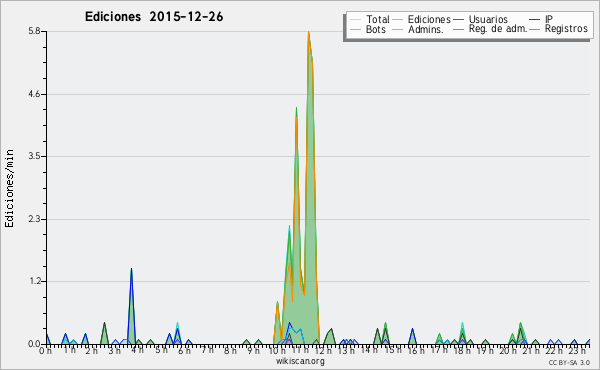Click the y-axis value 1.2
The height and width of the screenshot is (370, 600).
[x=34, y=281]
